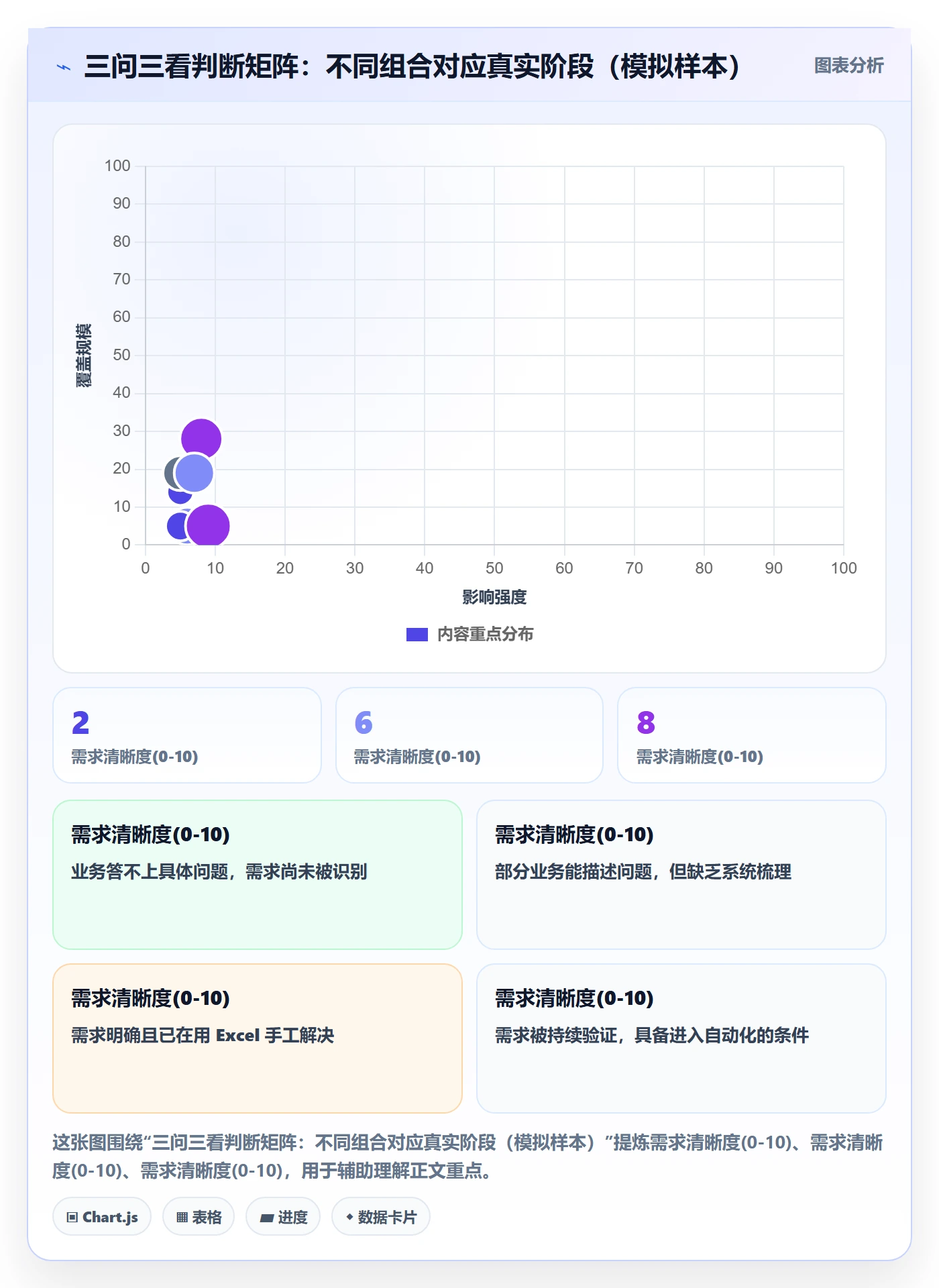939x1288 pixels.
Task: Select the top purple bubble near 30
Action: (x=201, y=439)
